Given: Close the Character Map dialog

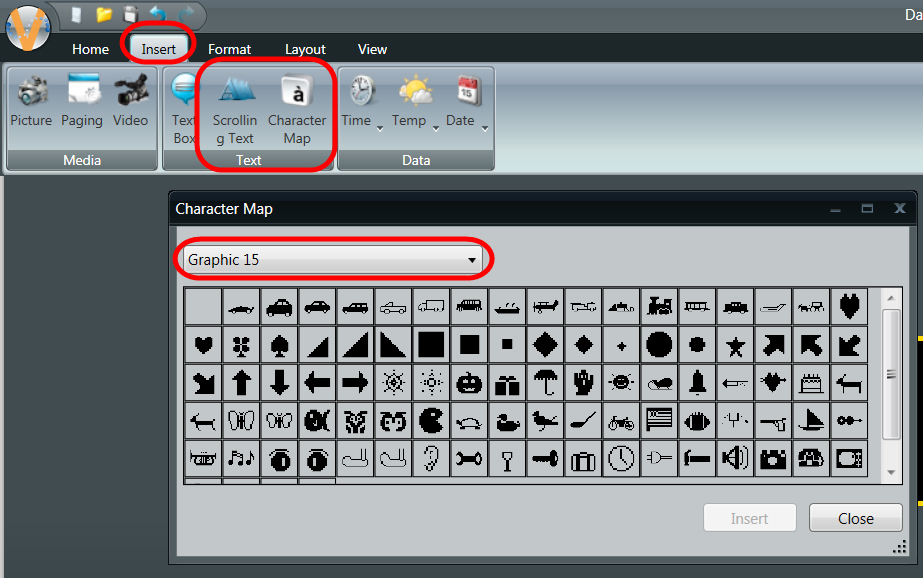Looking at the screenshot, I should coord(855,518).
